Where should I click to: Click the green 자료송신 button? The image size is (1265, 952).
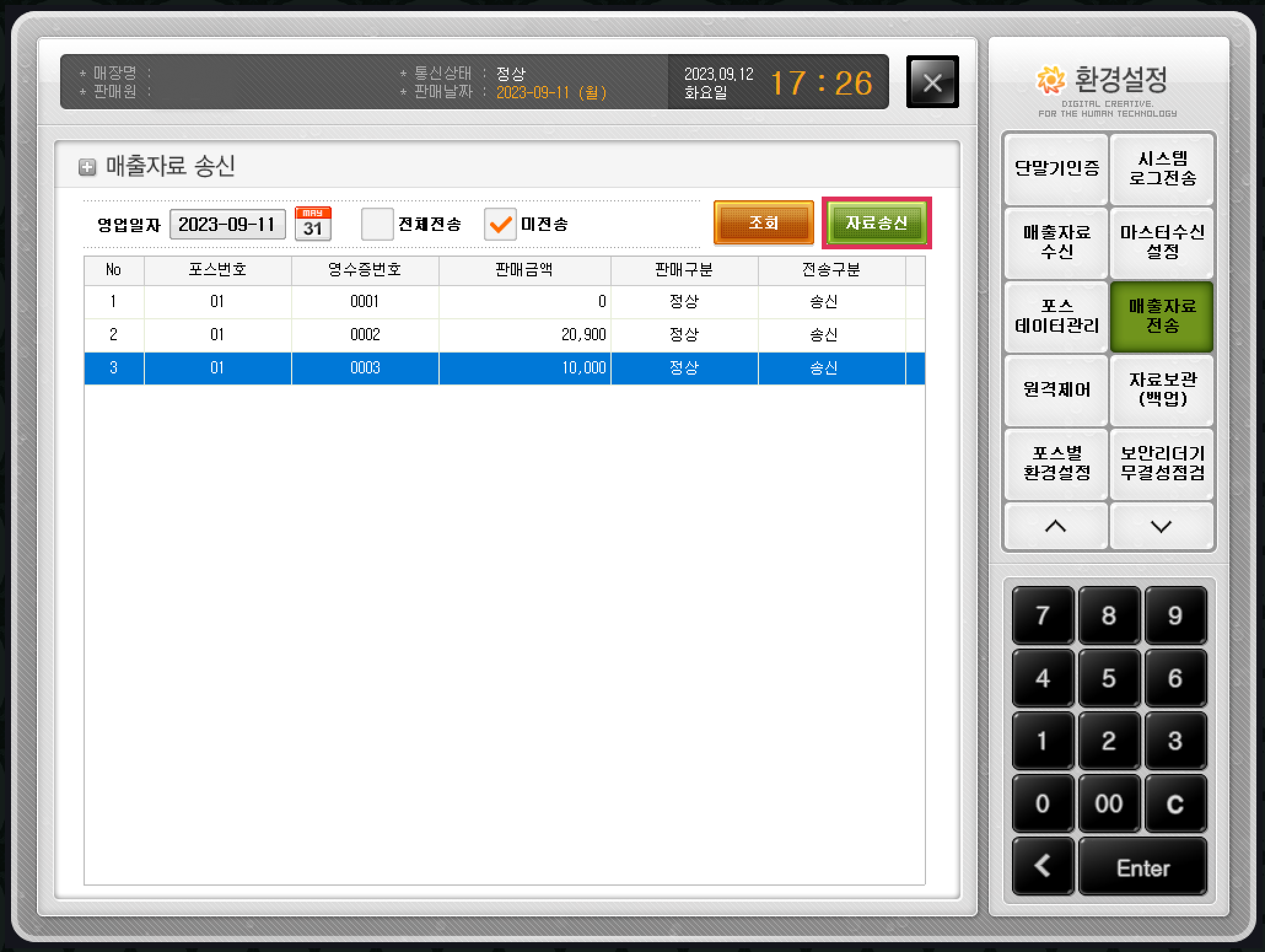coord(876,222)
